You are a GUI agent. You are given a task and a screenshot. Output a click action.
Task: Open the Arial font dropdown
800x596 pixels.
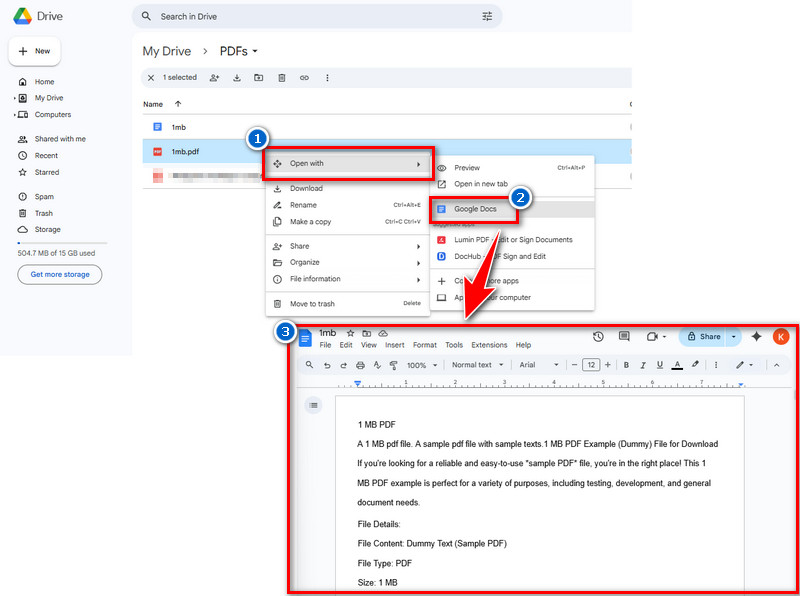539,365
